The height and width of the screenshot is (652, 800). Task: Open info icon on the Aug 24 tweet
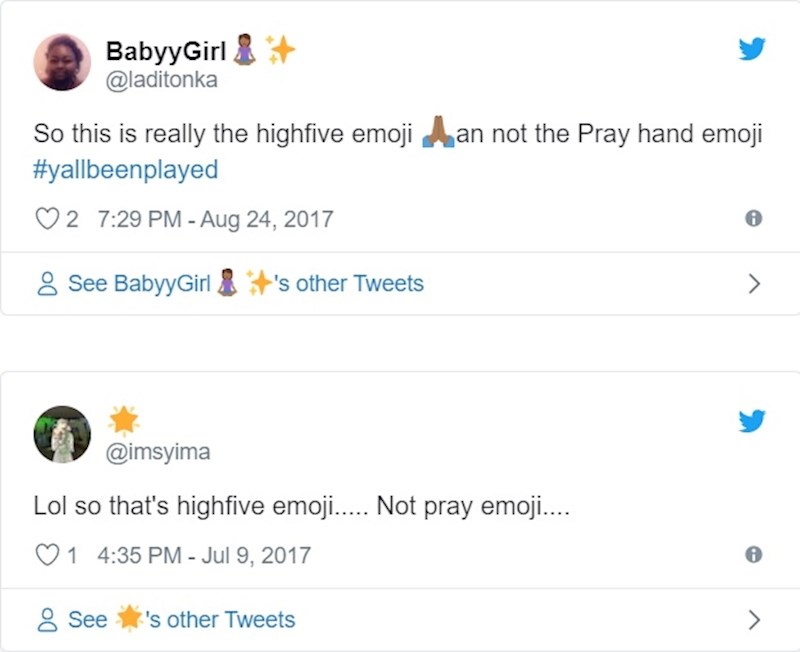(x=754, y=219)
